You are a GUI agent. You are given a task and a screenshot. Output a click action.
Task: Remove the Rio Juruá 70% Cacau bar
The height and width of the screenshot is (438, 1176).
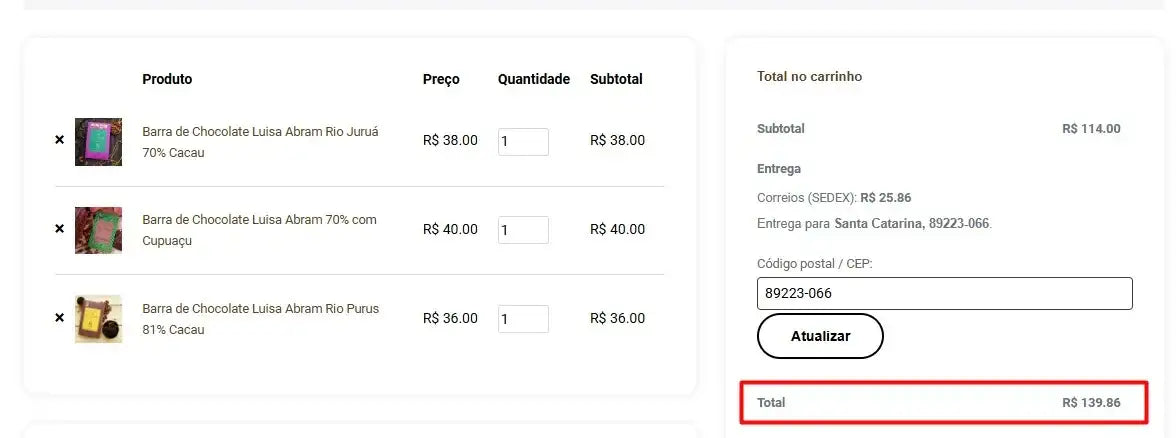click(59, 141)
